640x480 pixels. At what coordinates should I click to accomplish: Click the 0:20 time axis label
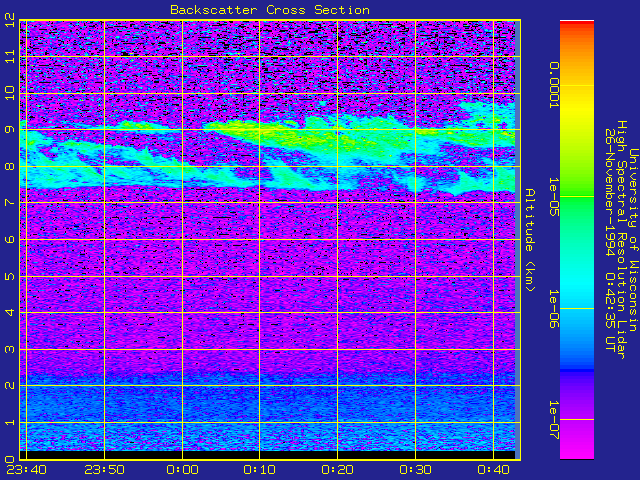[x=338, y=470]
